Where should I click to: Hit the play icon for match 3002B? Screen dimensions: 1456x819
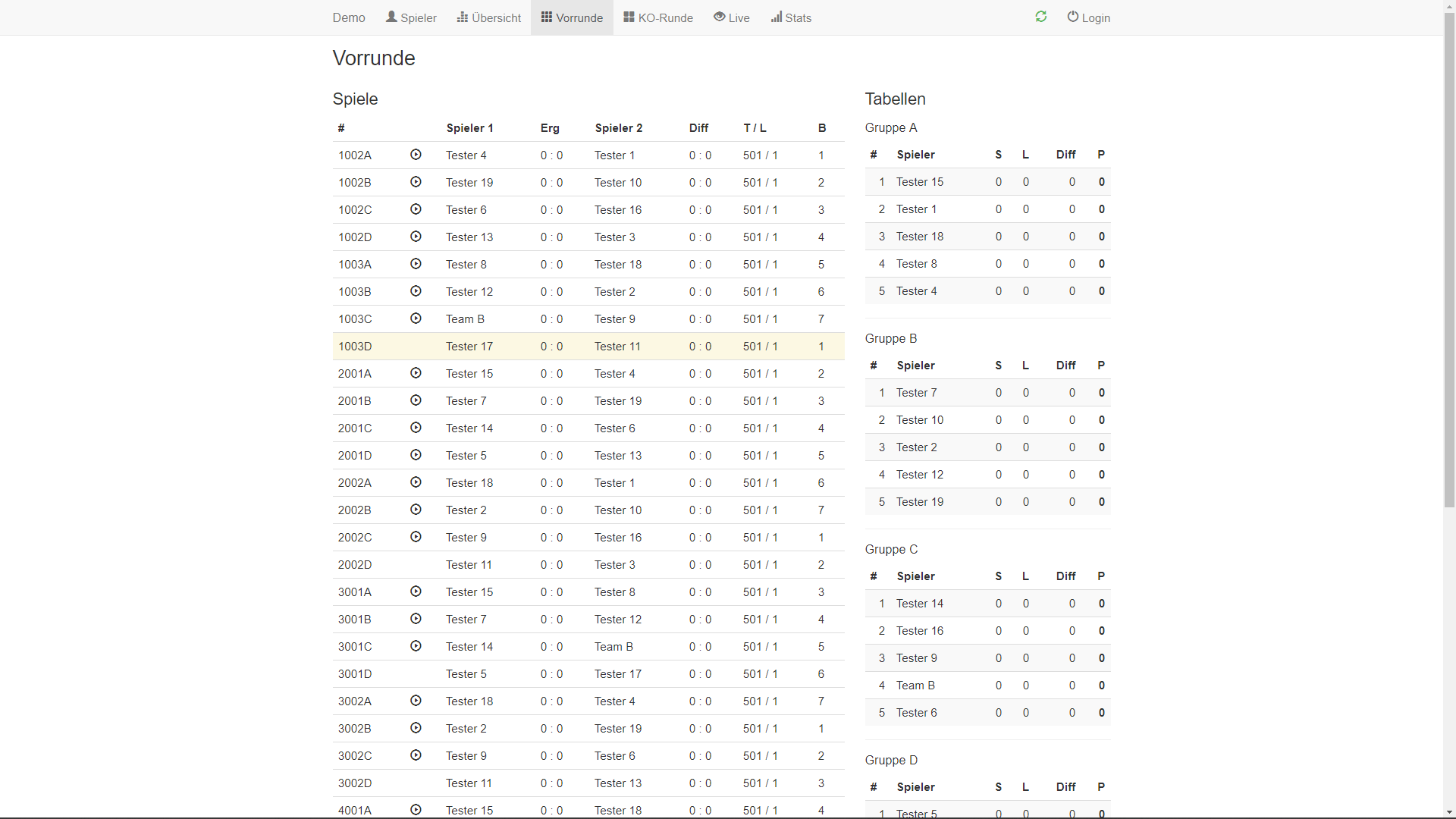[x=416, y=728]
